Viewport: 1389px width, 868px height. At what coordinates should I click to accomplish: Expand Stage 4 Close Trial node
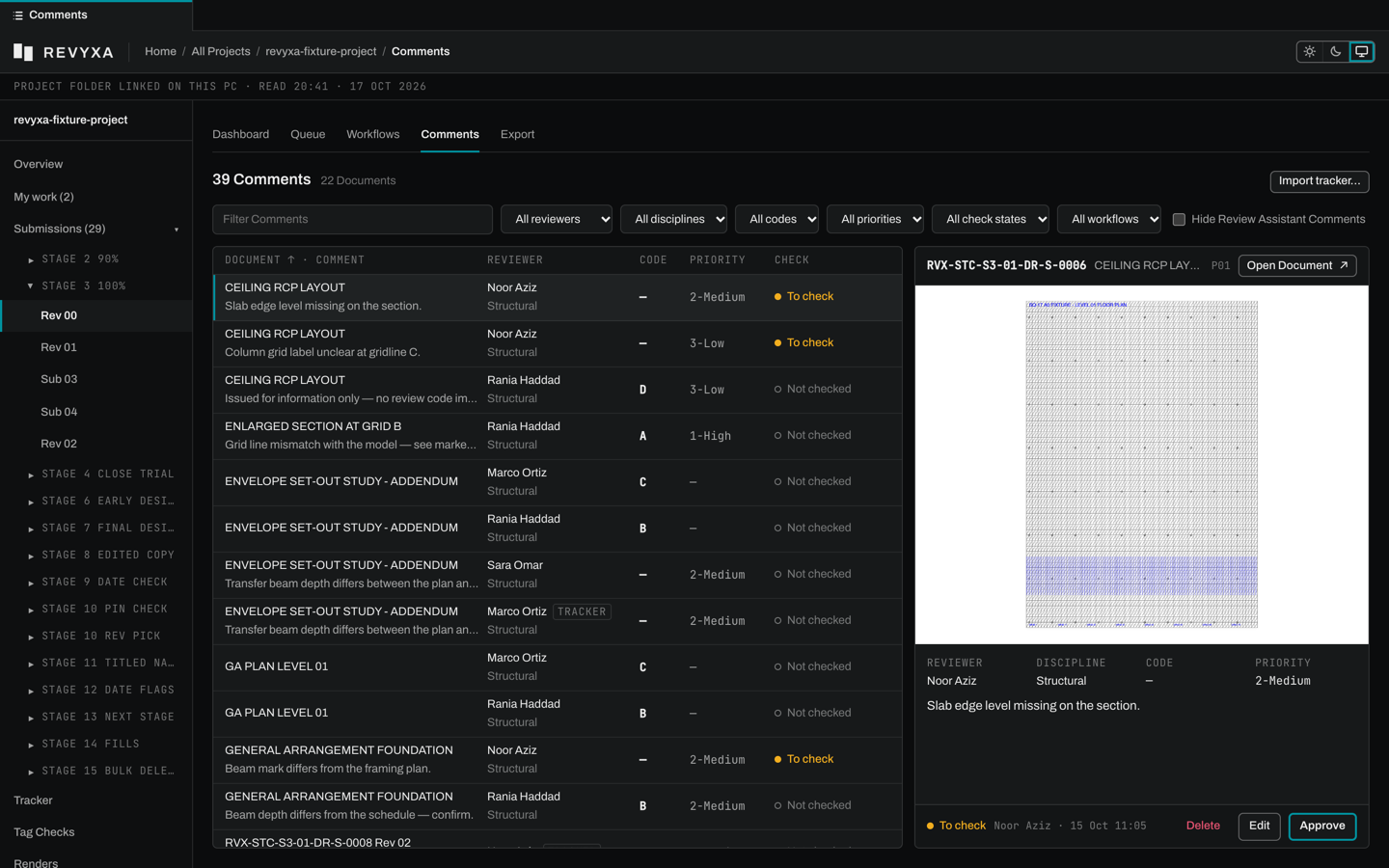(x=31, y=475)
